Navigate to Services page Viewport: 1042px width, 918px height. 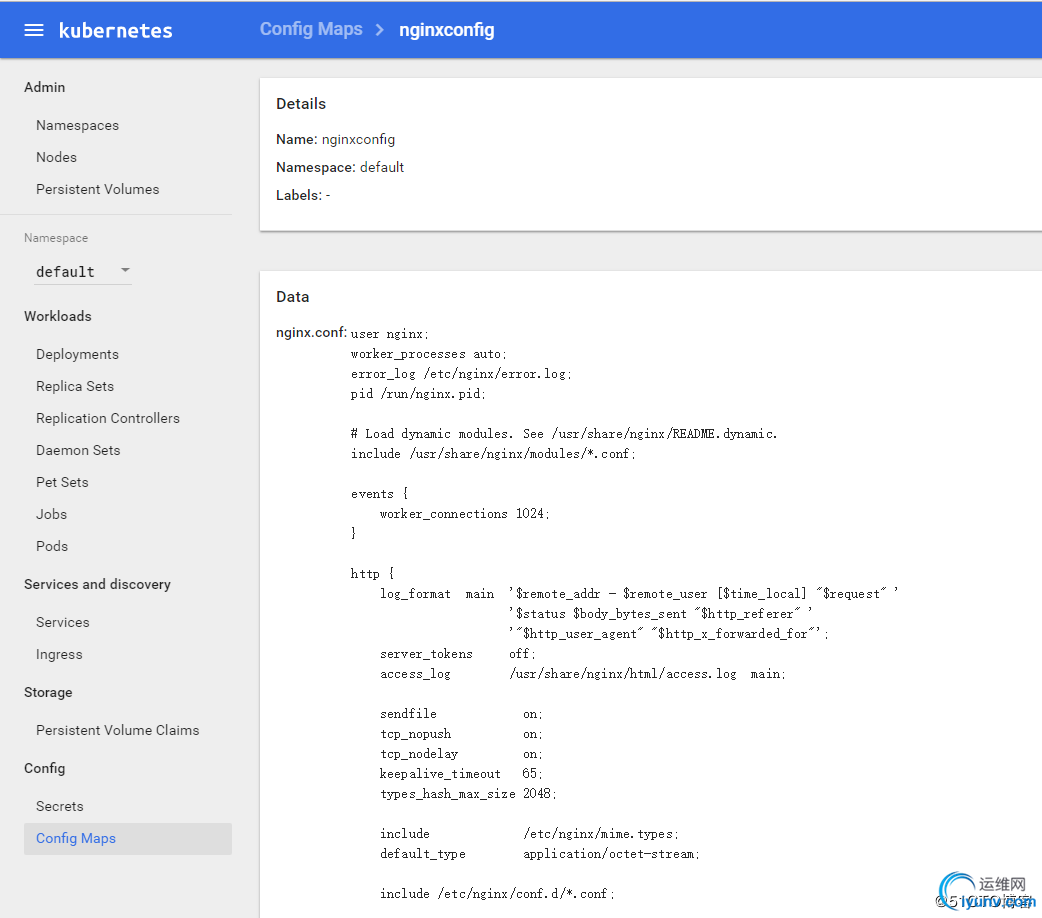click(63, 622)
